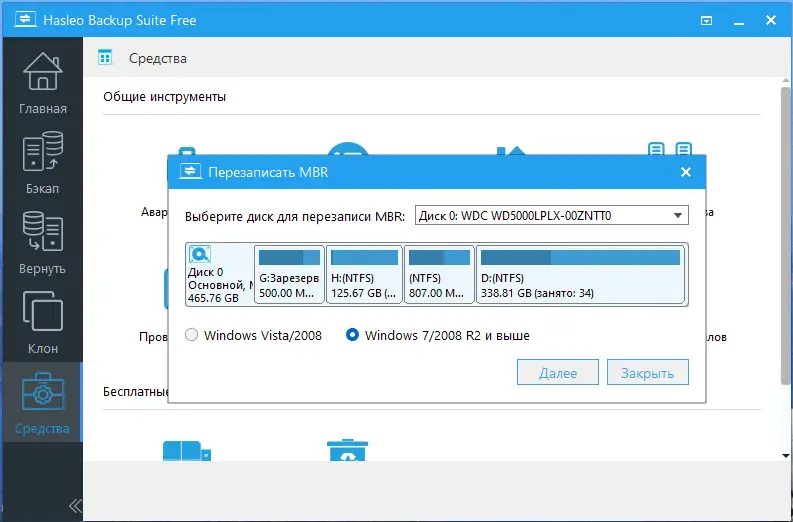Click the scrollbar down arrow
This screenshot has width=793, height=522.
coord(785,456)
